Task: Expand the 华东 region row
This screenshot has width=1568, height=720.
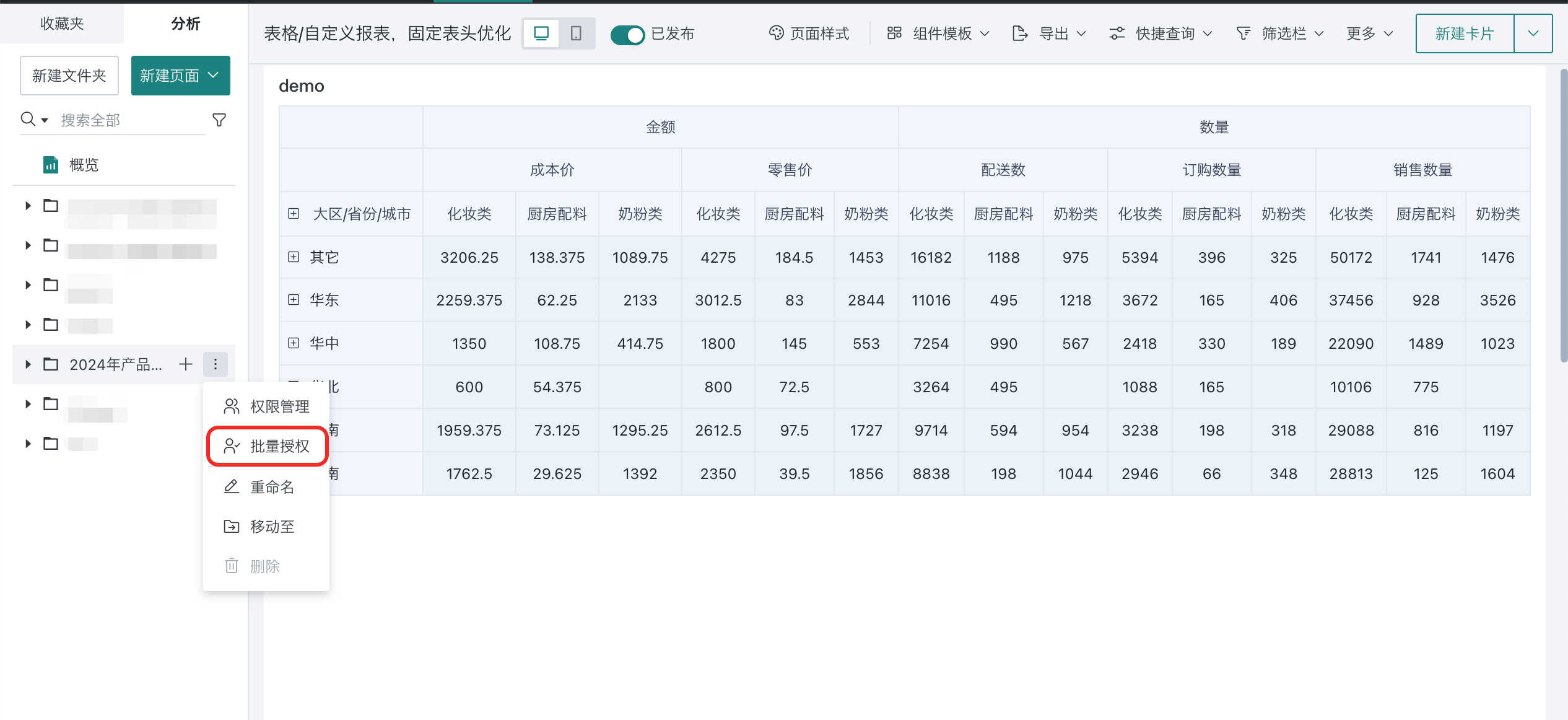Action: 294,300
